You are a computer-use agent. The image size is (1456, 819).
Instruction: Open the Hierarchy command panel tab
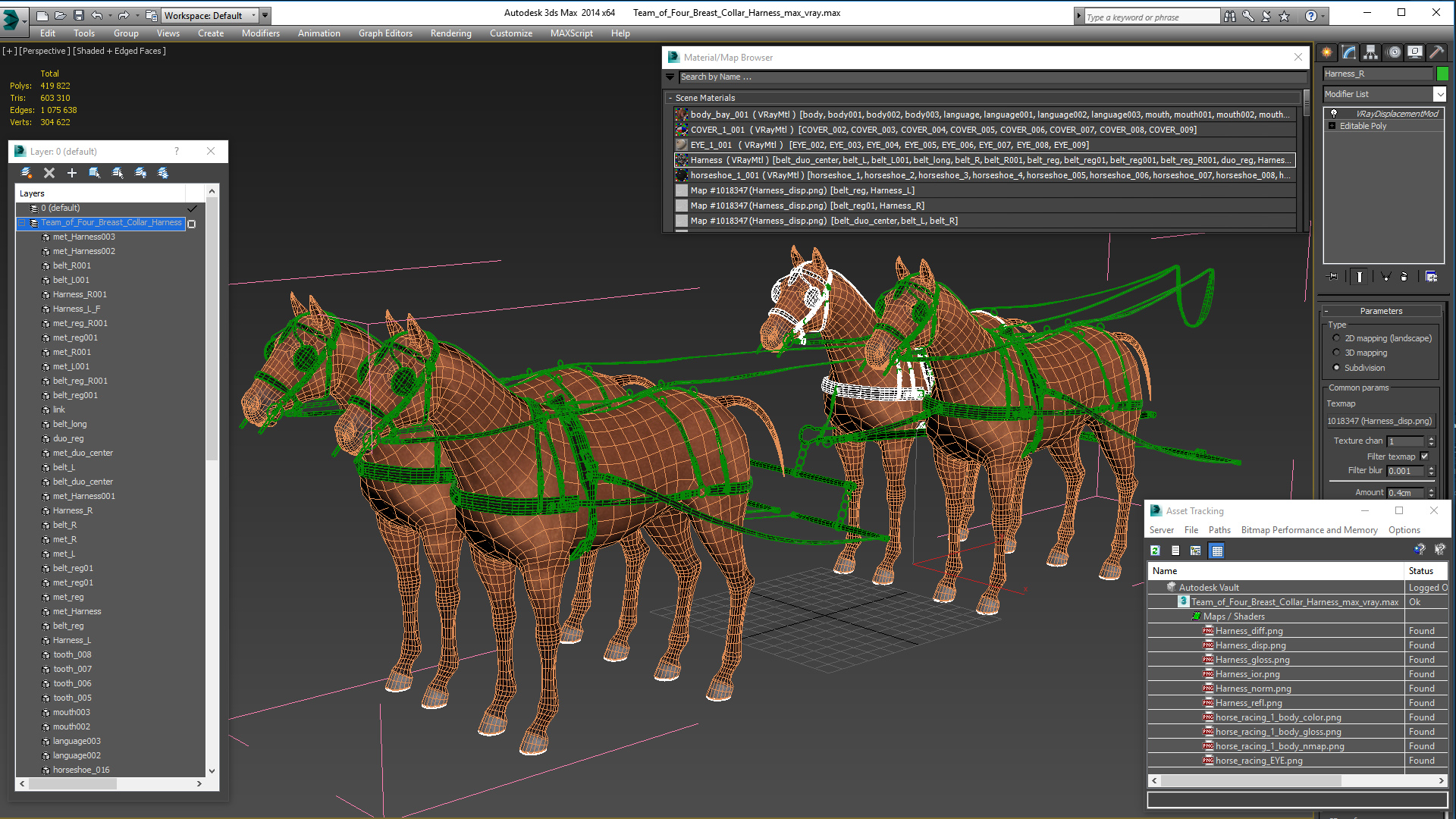[1370, 52]
